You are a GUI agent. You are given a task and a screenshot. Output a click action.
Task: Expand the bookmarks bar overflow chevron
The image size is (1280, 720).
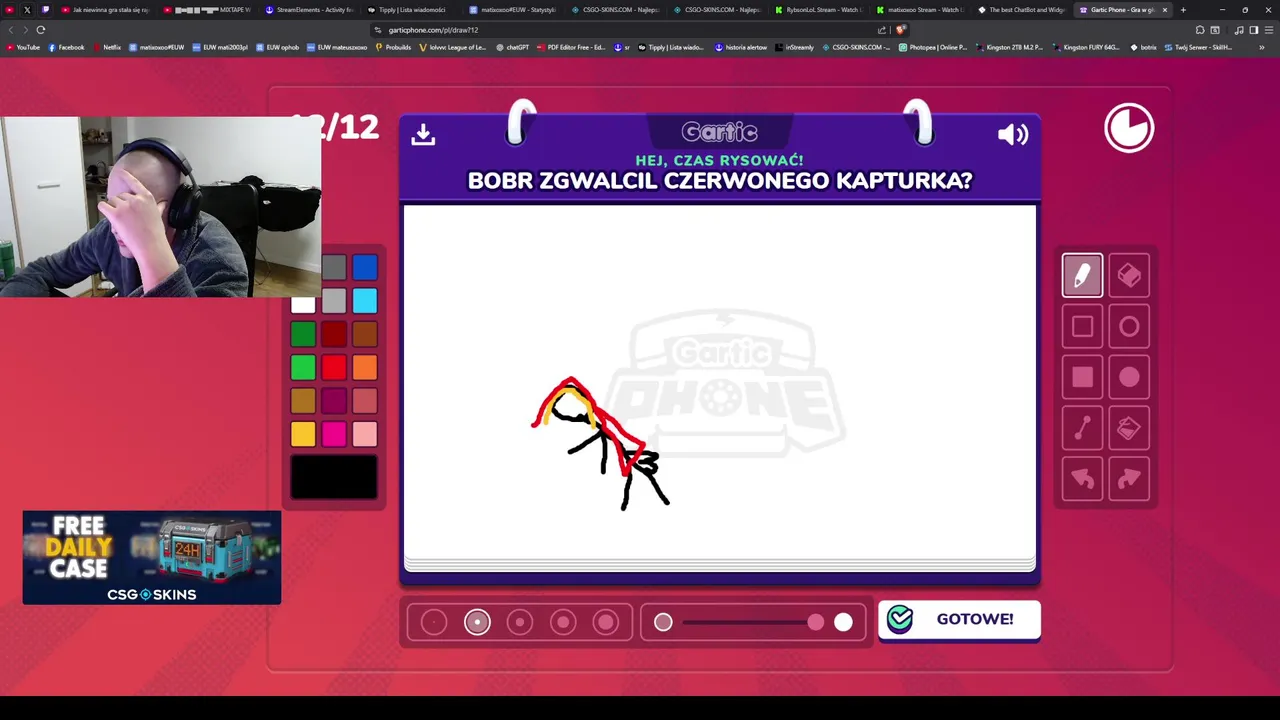tap(1261, 47)
